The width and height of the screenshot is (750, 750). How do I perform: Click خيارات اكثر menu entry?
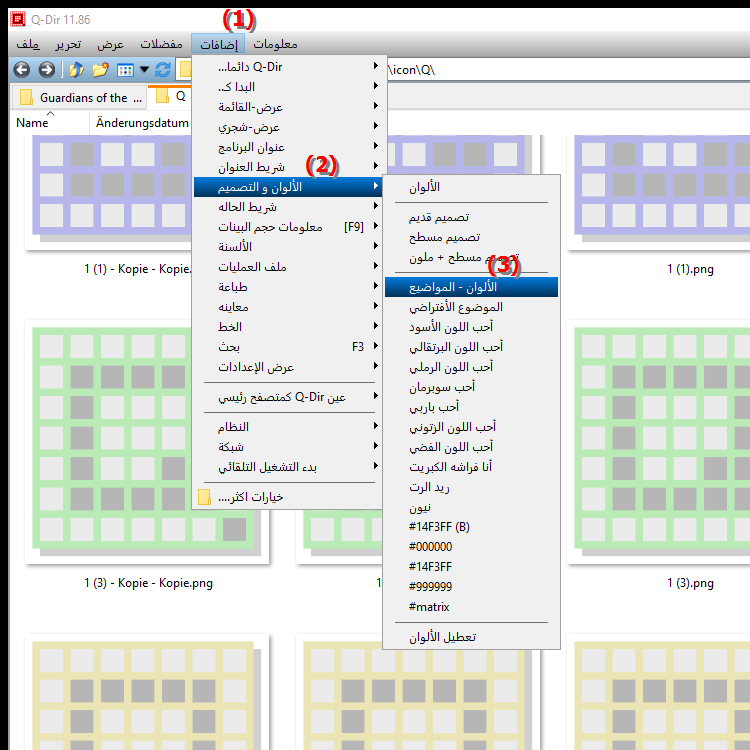287,497
